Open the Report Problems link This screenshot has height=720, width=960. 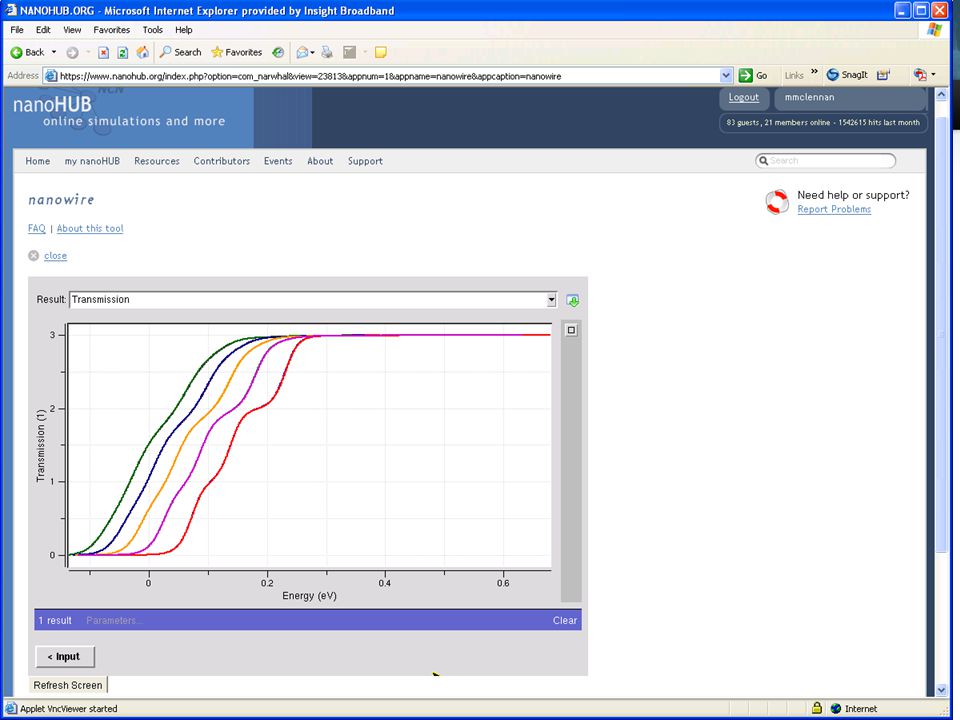coord(834,209)
